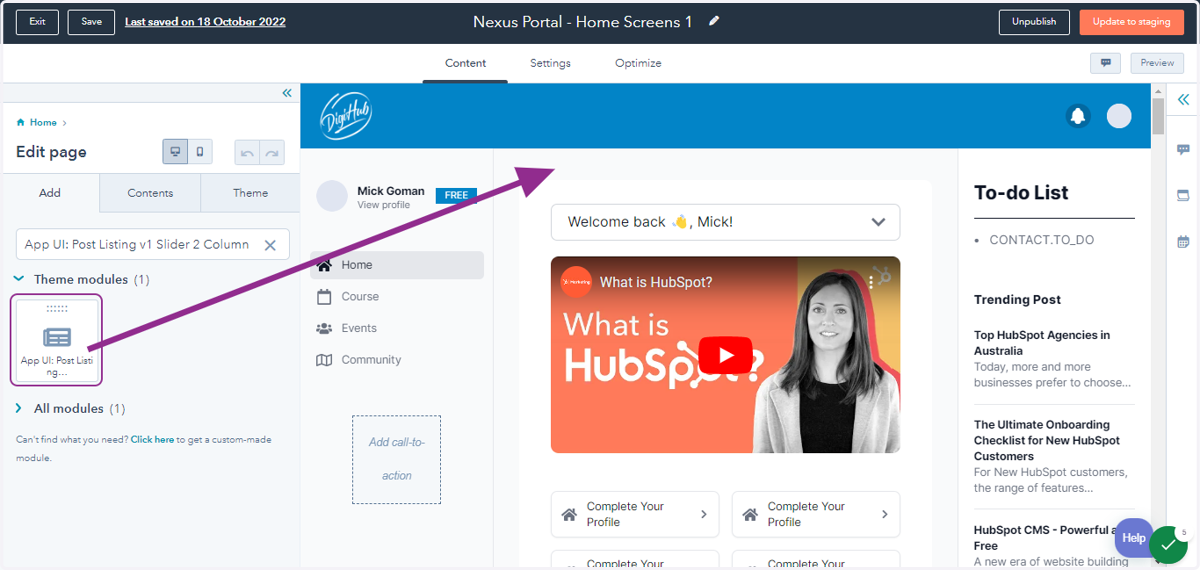This screenshot has width=1200, height=570.
Task: Clear the module search field with X
Action: click(270, 245)
